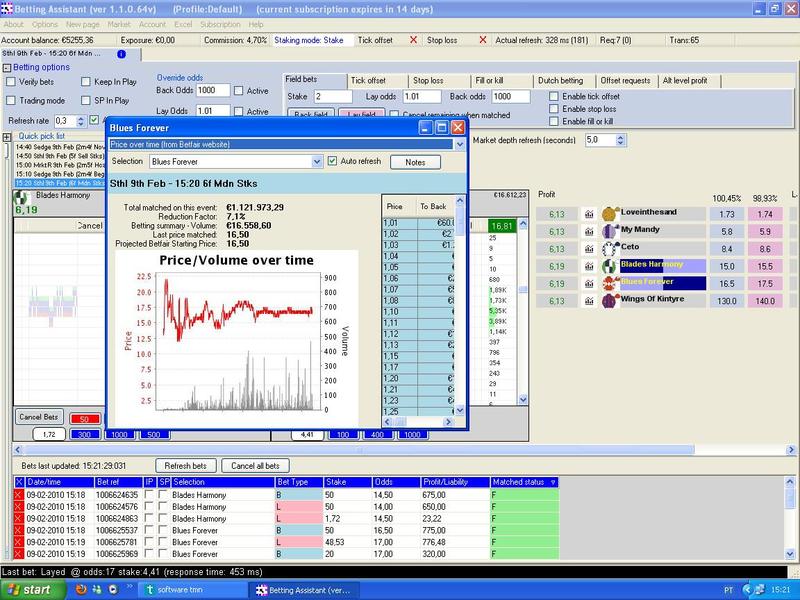Screen dimensions: 800x600
Task: Switch to Fill or kill tab
Action: 489,81
